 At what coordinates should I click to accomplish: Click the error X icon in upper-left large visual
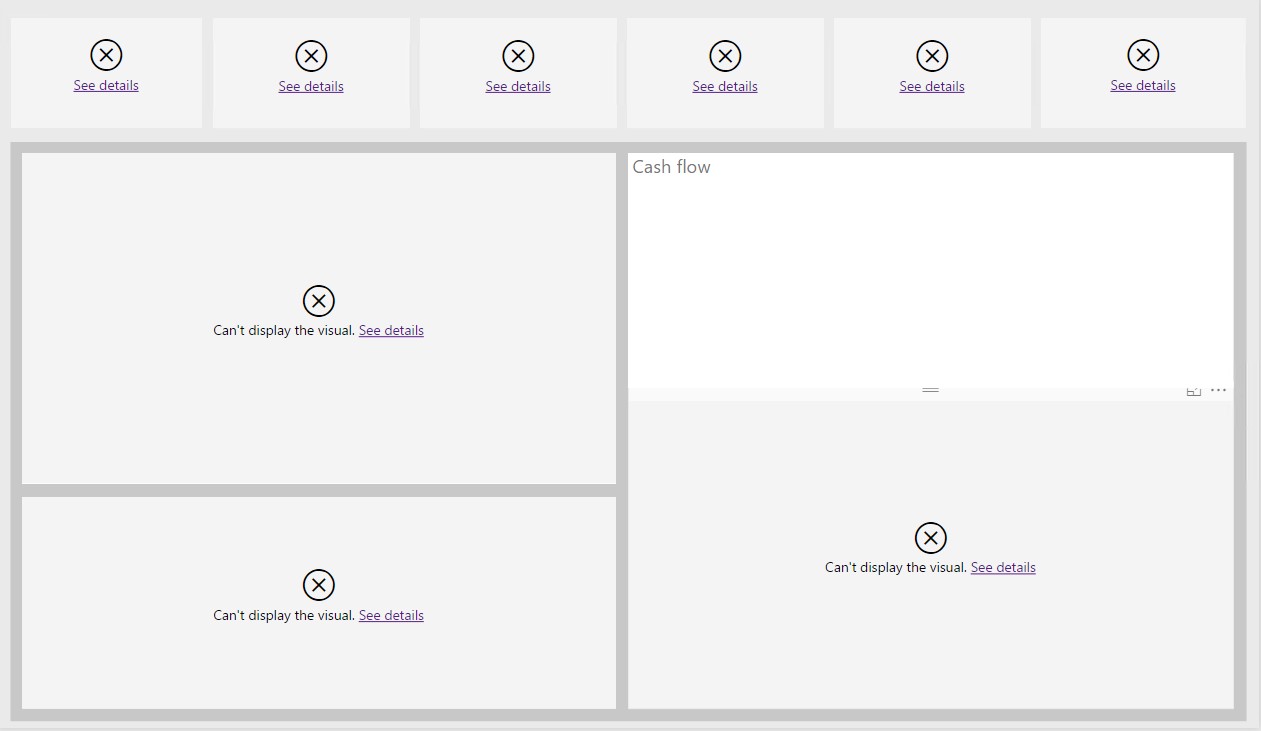coord(318,300)
